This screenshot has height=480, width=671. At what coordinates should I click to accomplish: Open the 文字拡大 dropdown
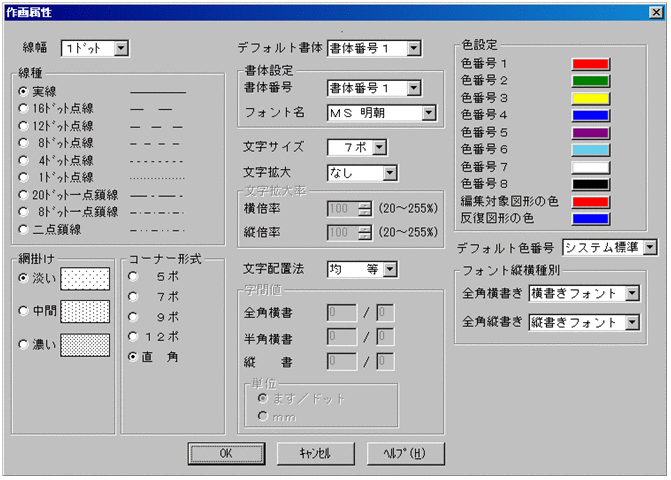point(389,173)
